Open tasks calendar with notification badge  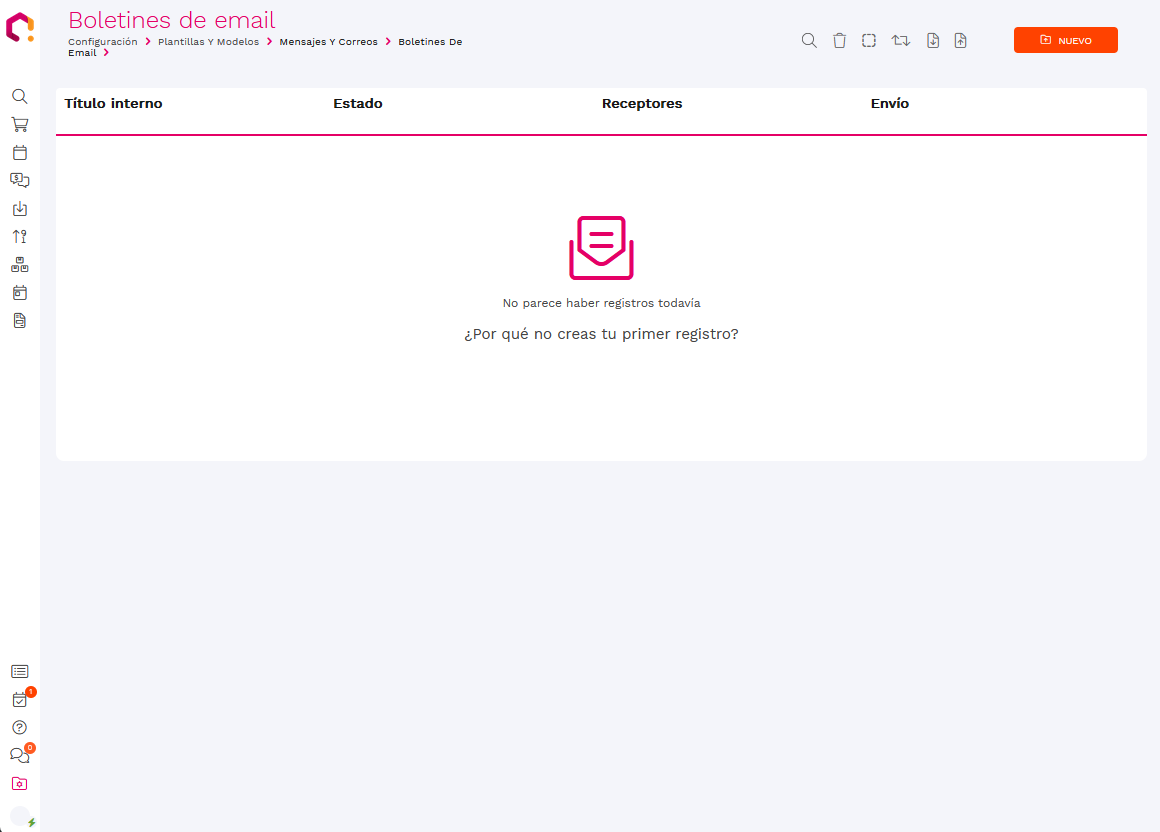[x=19, y=700]
